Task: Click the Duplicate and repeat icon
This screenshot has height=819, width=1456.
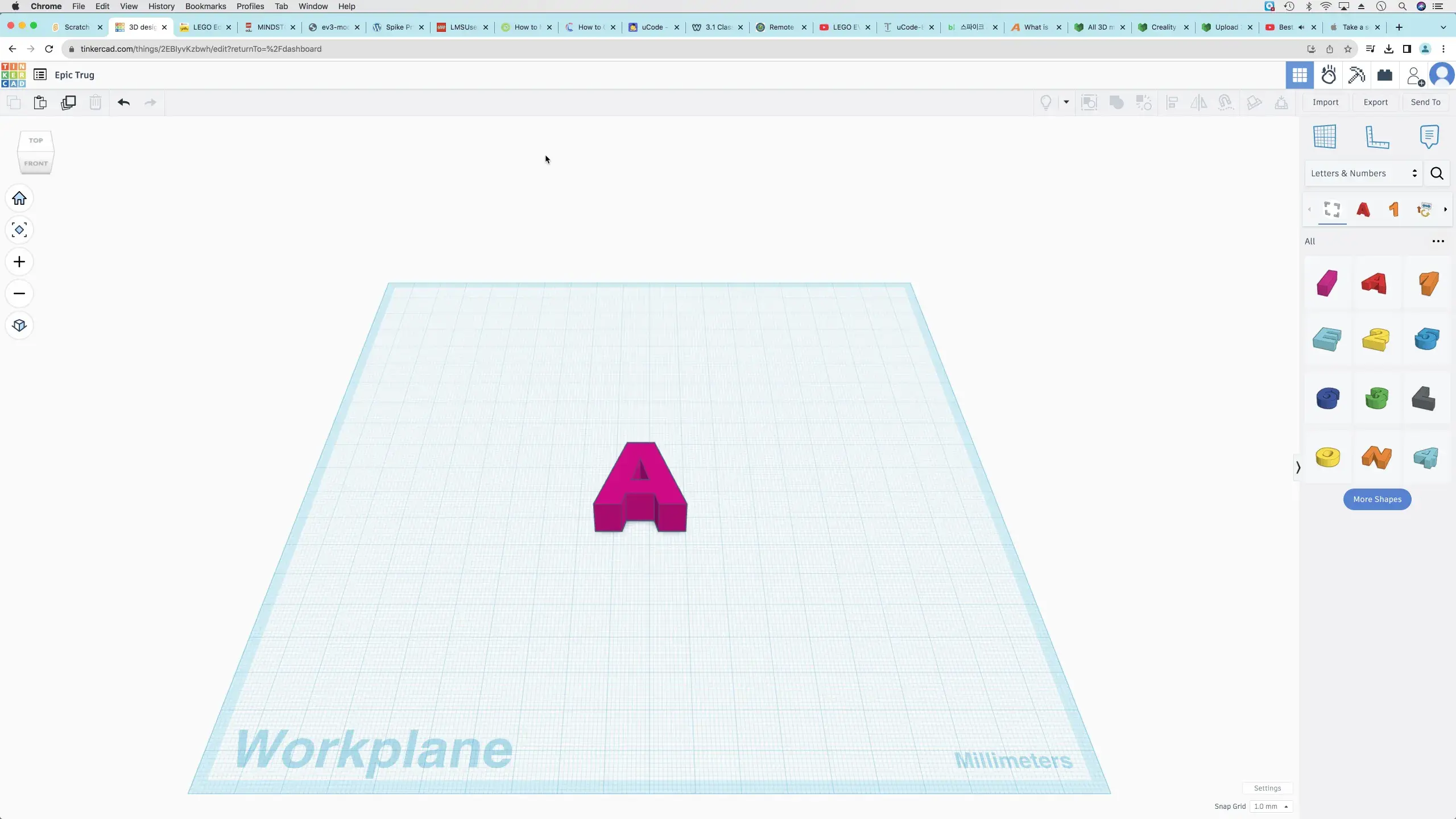Action: 68,102
